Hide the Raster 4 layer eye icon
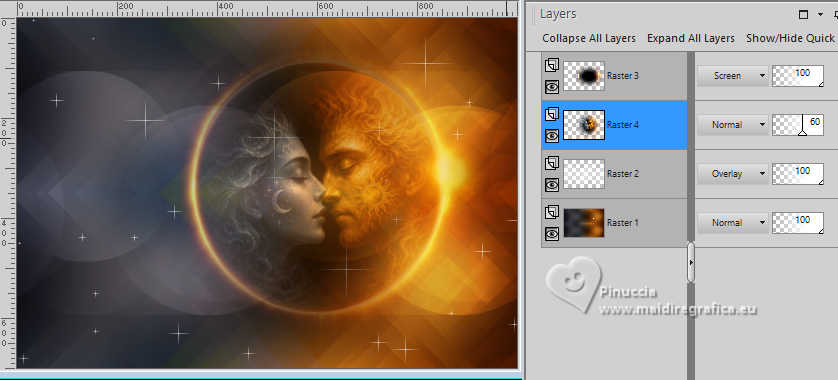 [x=552, y=136]
